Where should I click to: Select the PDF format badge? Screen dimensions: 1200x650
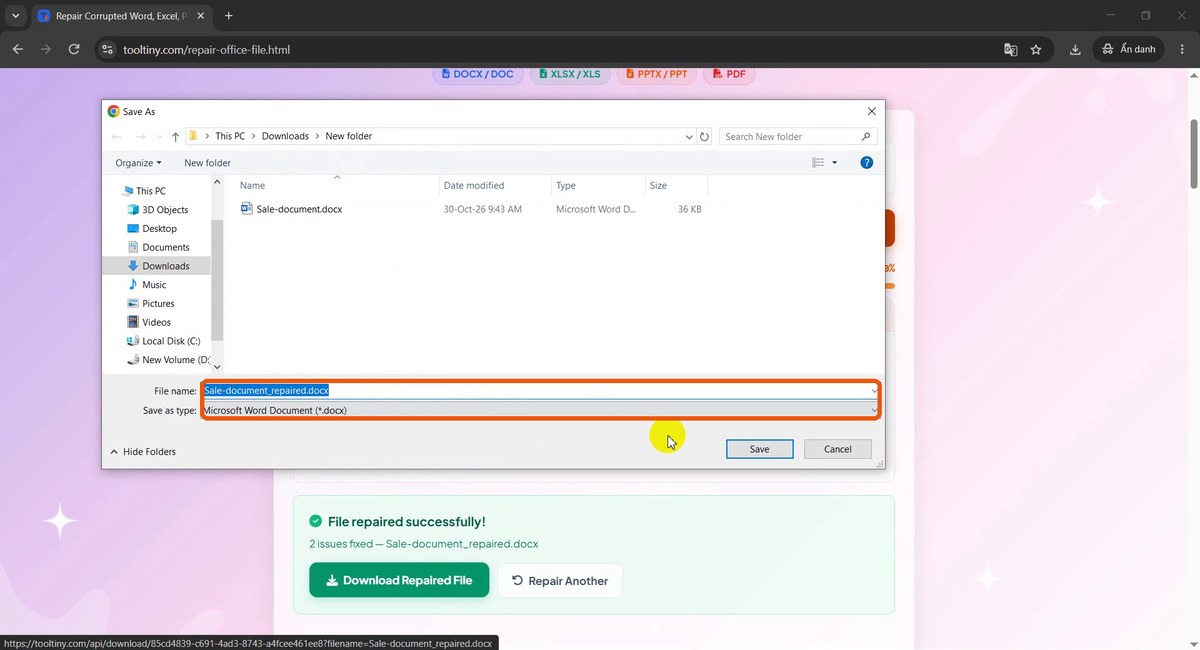729,74
